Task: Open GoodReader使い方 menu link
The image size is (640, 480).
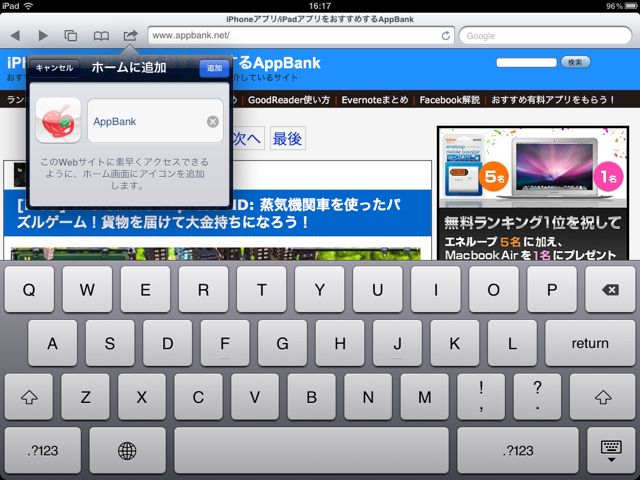Action: 289,100
